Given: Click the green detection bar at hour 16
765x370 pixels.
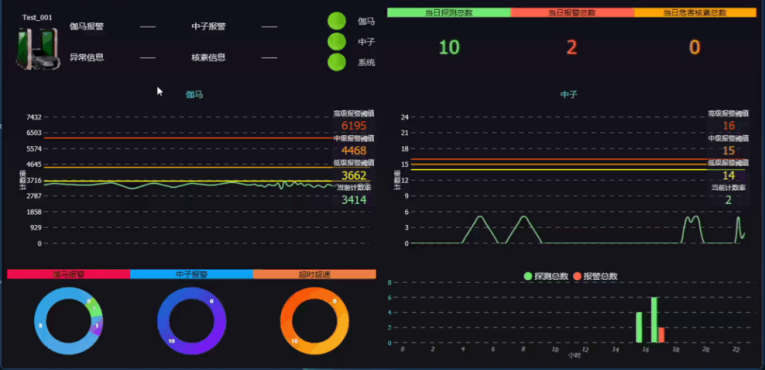Looking at the screenshot, I should [x=639, y=327].
